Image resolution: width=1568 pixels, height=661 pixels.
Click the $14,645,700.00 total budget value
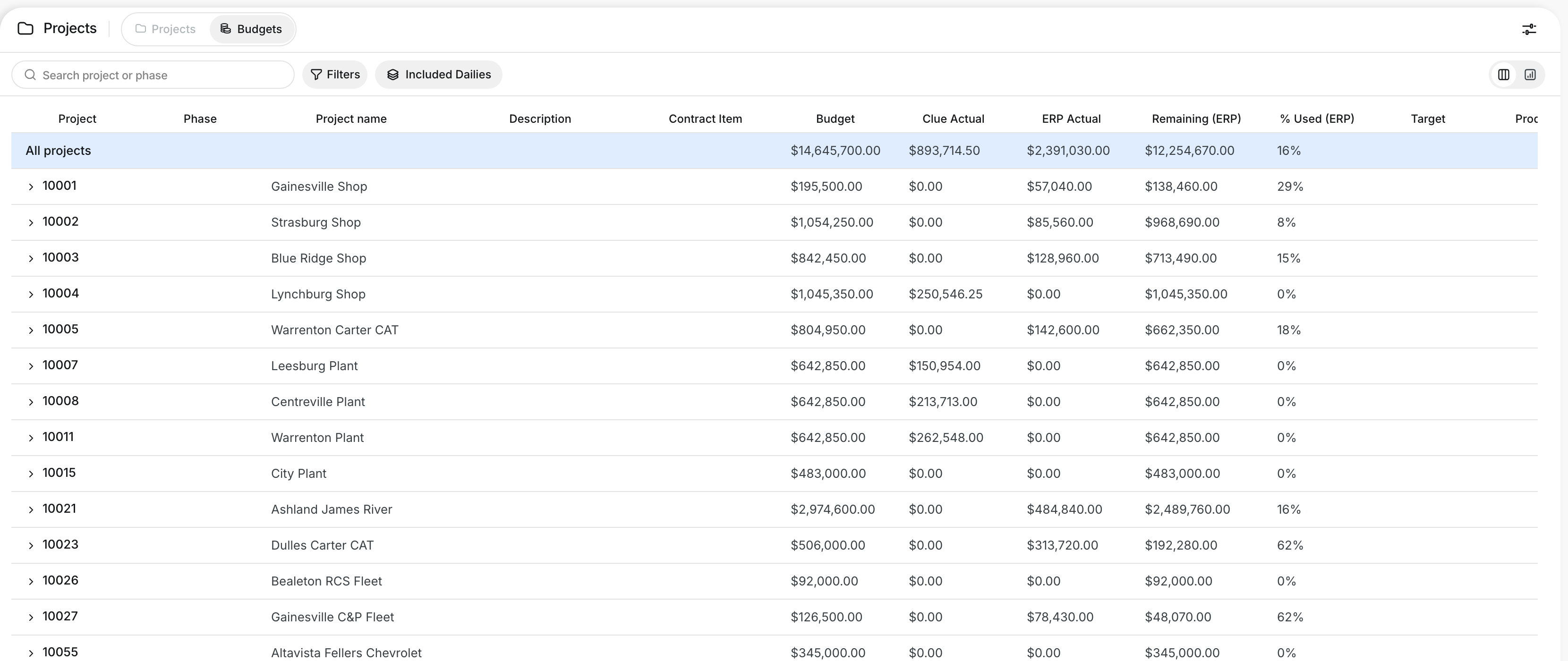835,150
